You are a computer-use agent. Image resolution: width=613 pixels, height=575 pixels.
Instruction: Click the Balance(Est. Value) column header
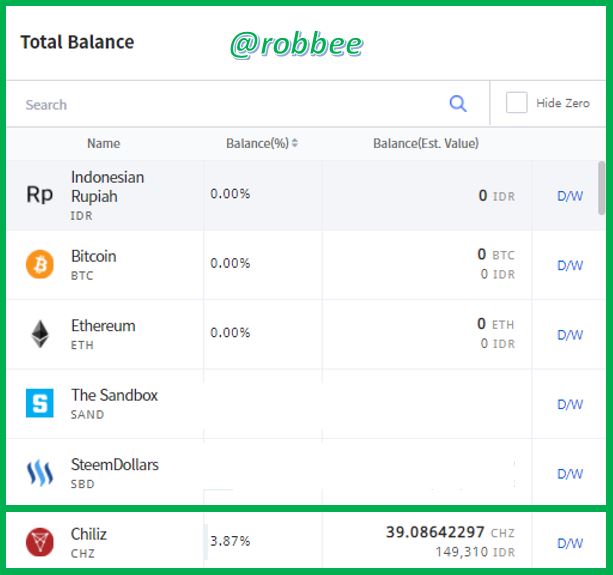(426, 143)
